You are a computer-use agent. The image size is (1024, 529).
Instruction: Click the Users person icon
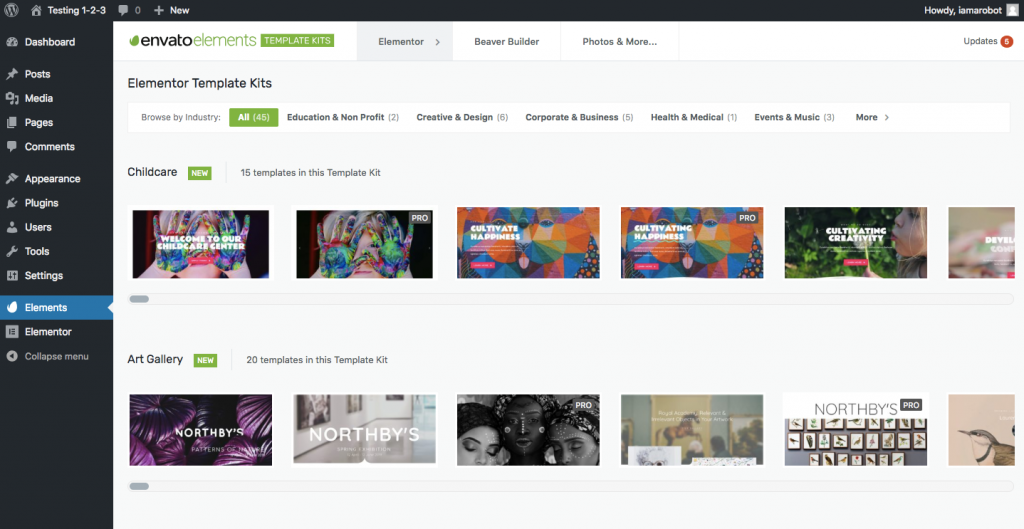pos(12,227)
